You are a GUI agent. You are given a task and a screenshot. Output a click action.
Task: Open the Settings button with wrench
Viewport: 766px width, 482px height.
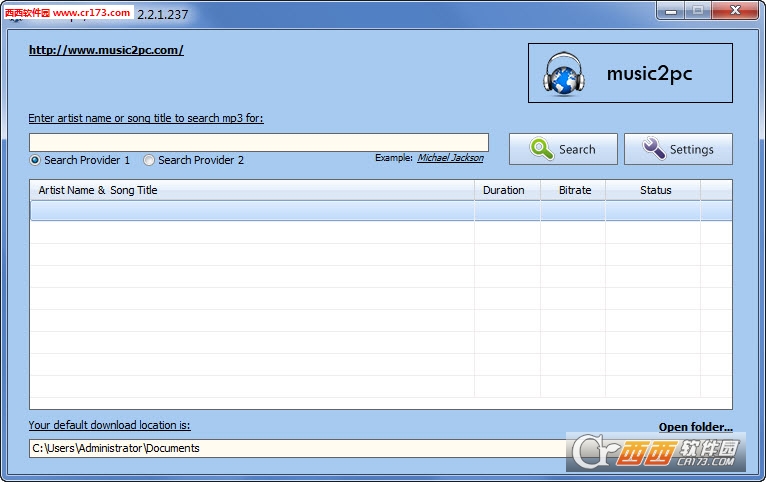pyautogui.click(x=678, y=149)
